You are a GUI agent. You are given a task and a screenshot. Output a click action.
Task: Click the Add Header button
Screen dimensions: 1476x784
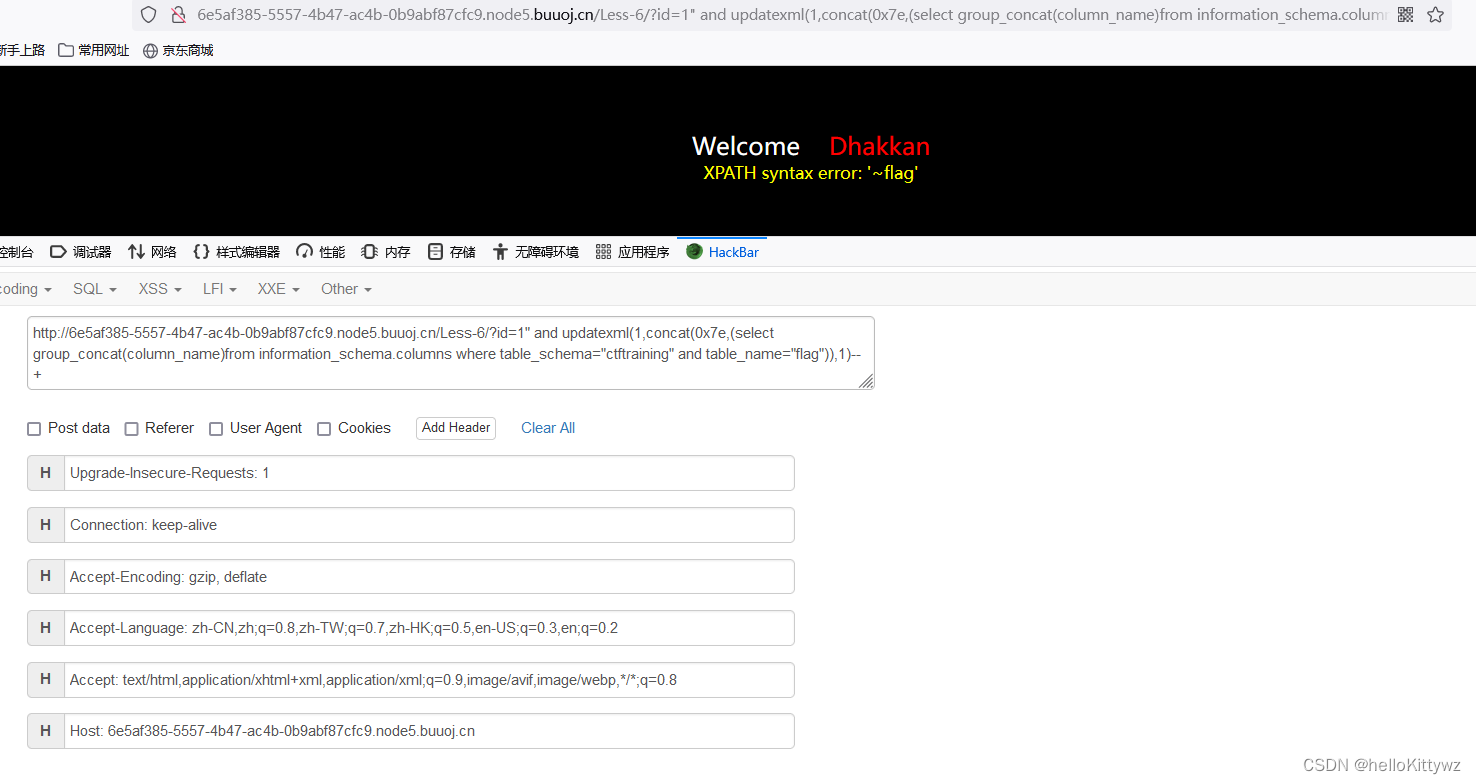pos(456,428)
